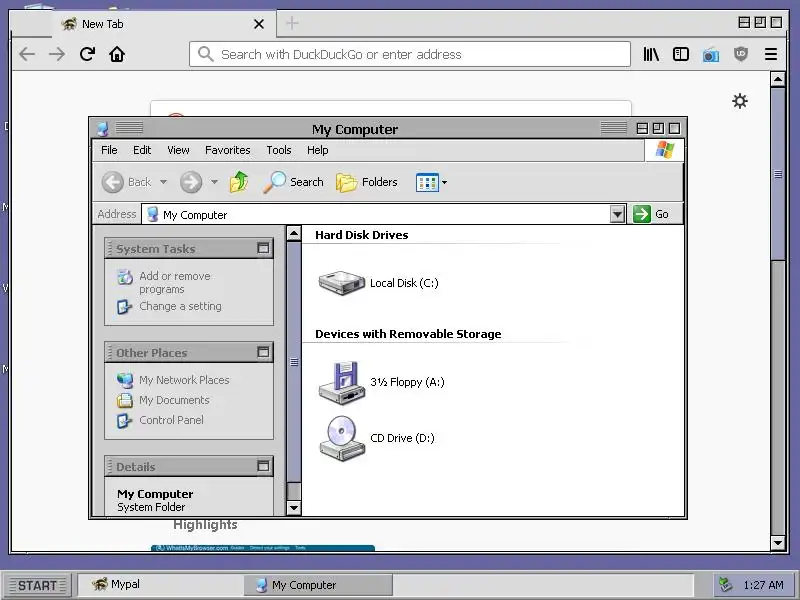The image size is (800, 600).
Task: Click the Control Panel icon in Other Places
Action: click(x=124, y=420)
